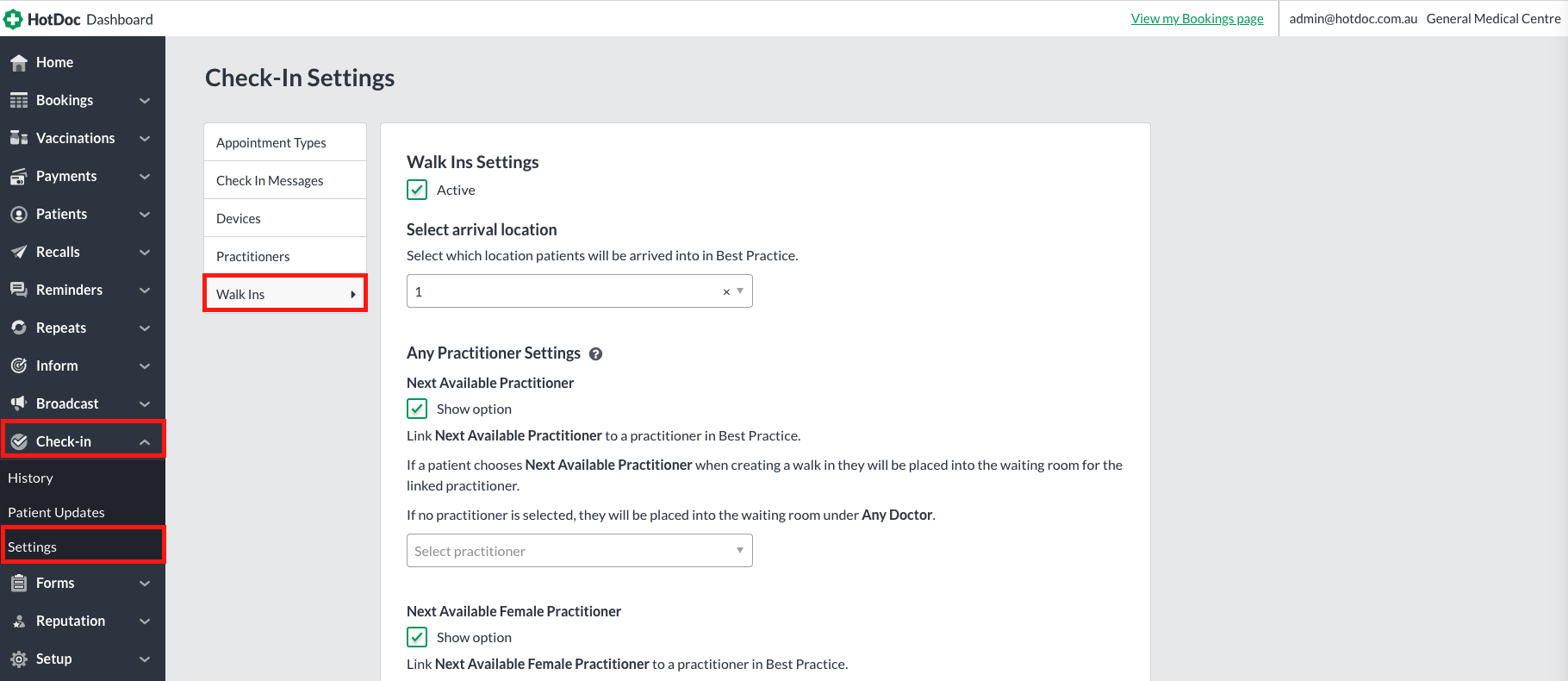Select the Walk Ins tab
1568x681 pixels.
pos(285,294)
